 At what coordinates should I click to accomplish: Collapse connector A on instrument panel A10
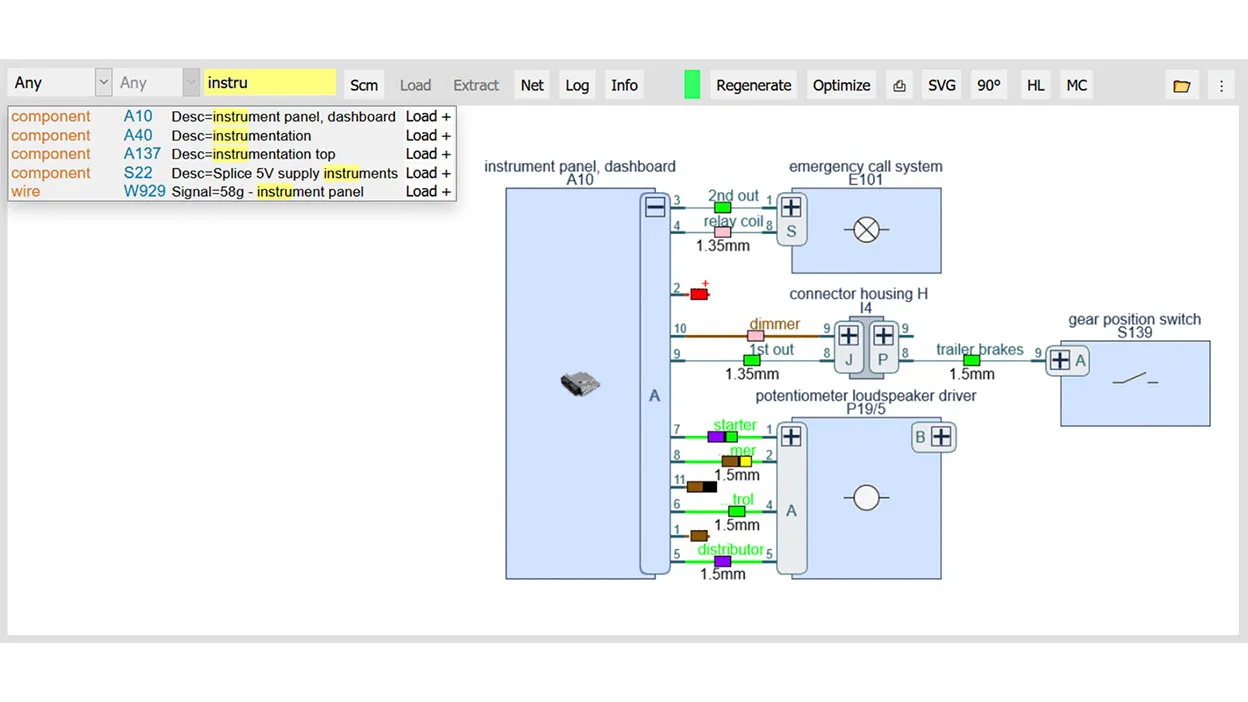(x=655, y=207)
